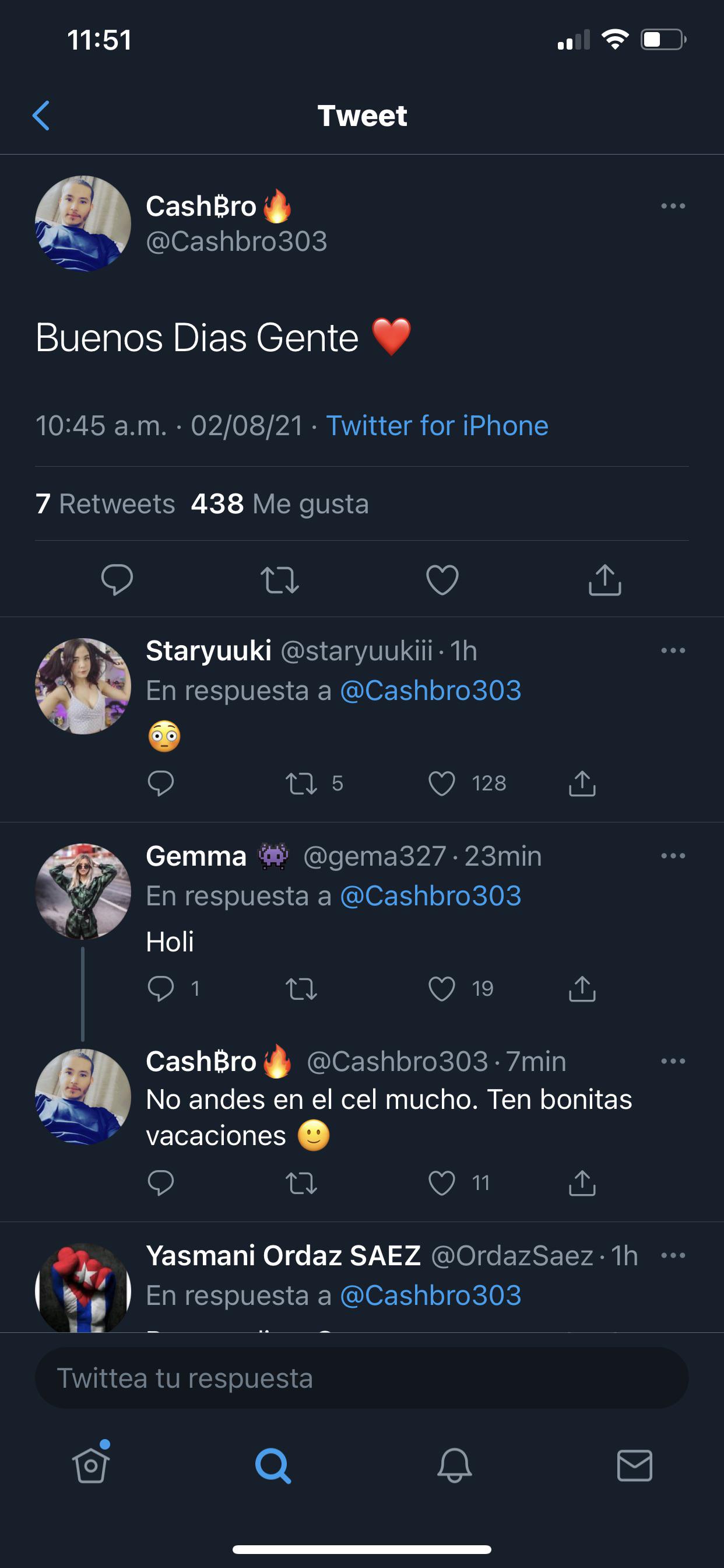Image resolution: width=724 pixels, height=1568 pixels.
Task: Tap the back arrow to leave tweet
Action: tap(41, 116)
